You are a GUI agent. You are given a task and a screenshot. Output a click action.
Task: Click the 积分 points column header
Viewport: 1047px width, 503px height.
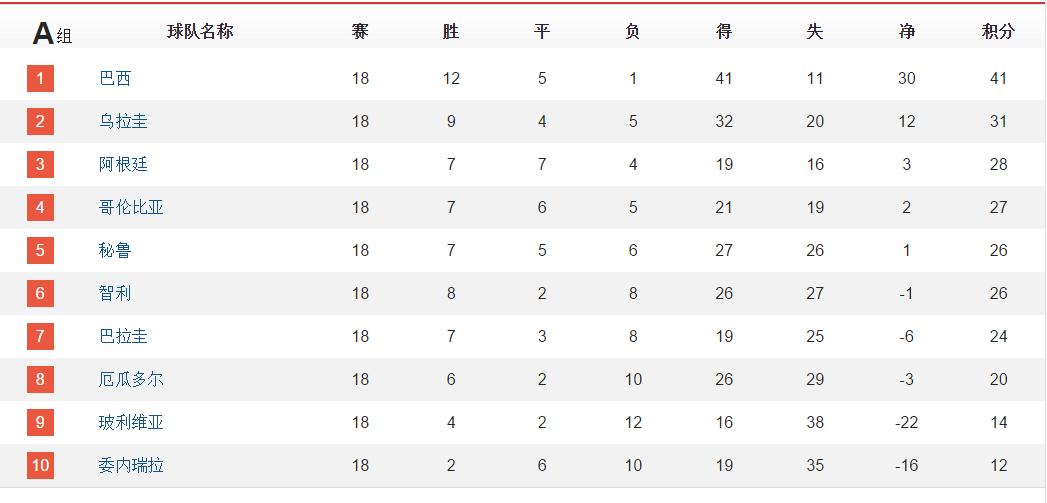pos(998,32)
